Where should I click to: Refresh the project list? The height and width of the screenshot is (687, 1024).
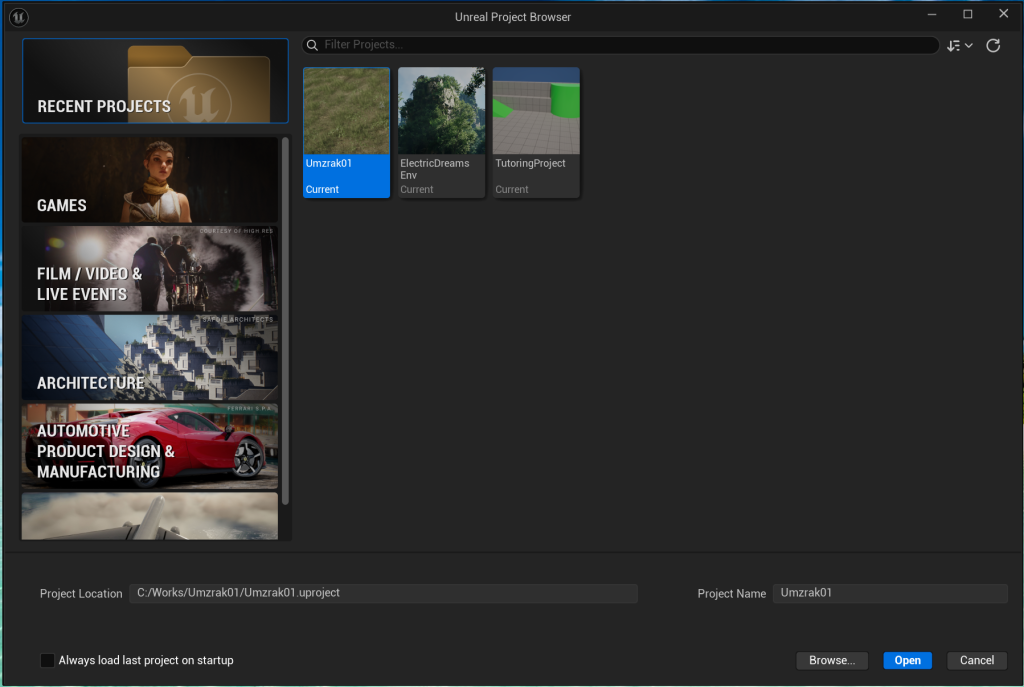tap(993, 45)
